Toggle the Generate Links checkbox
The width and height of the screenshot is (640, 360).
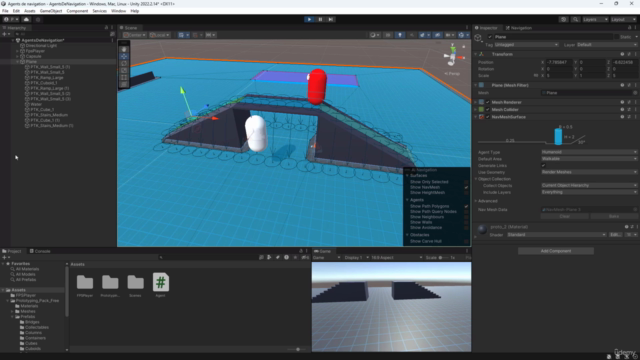point(543,165)
